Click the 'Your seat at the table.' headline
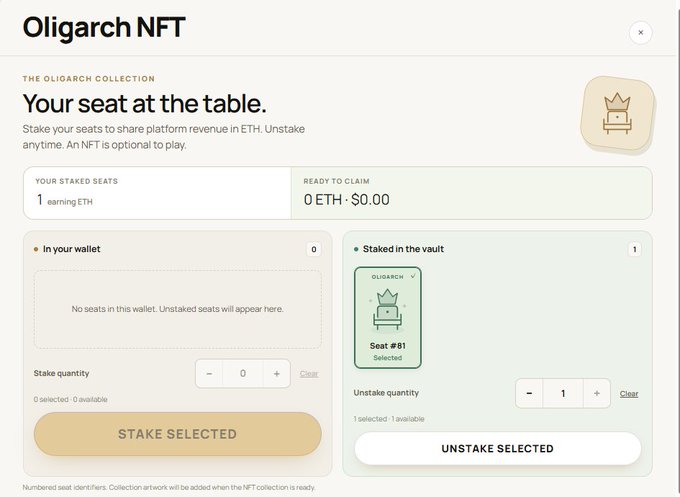 pyautogui.click(x=144, y=103)
